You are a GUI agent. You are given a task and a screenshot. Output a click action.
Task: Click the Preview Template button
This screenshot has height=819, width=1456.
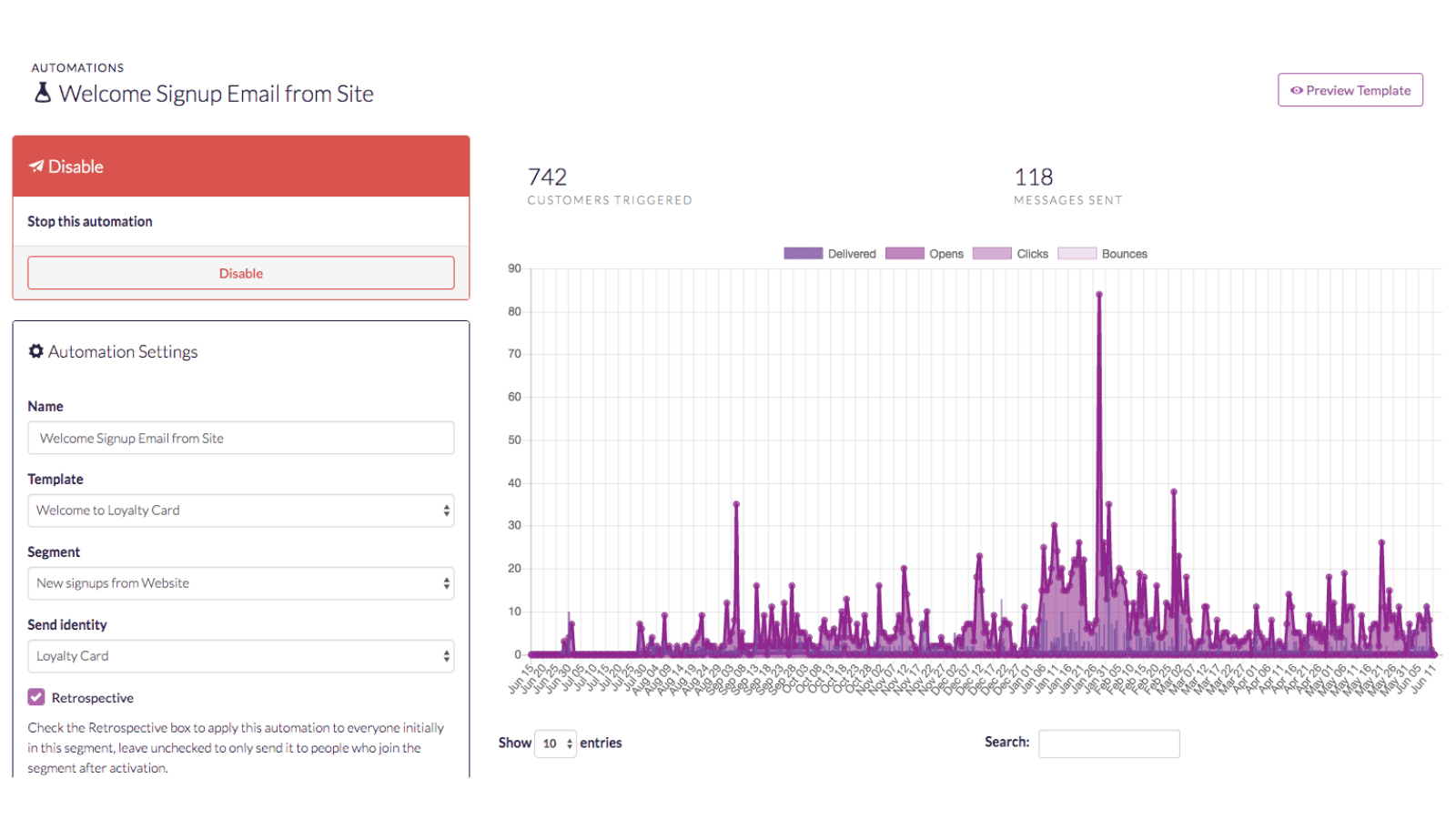click(x=1350, y=90)
